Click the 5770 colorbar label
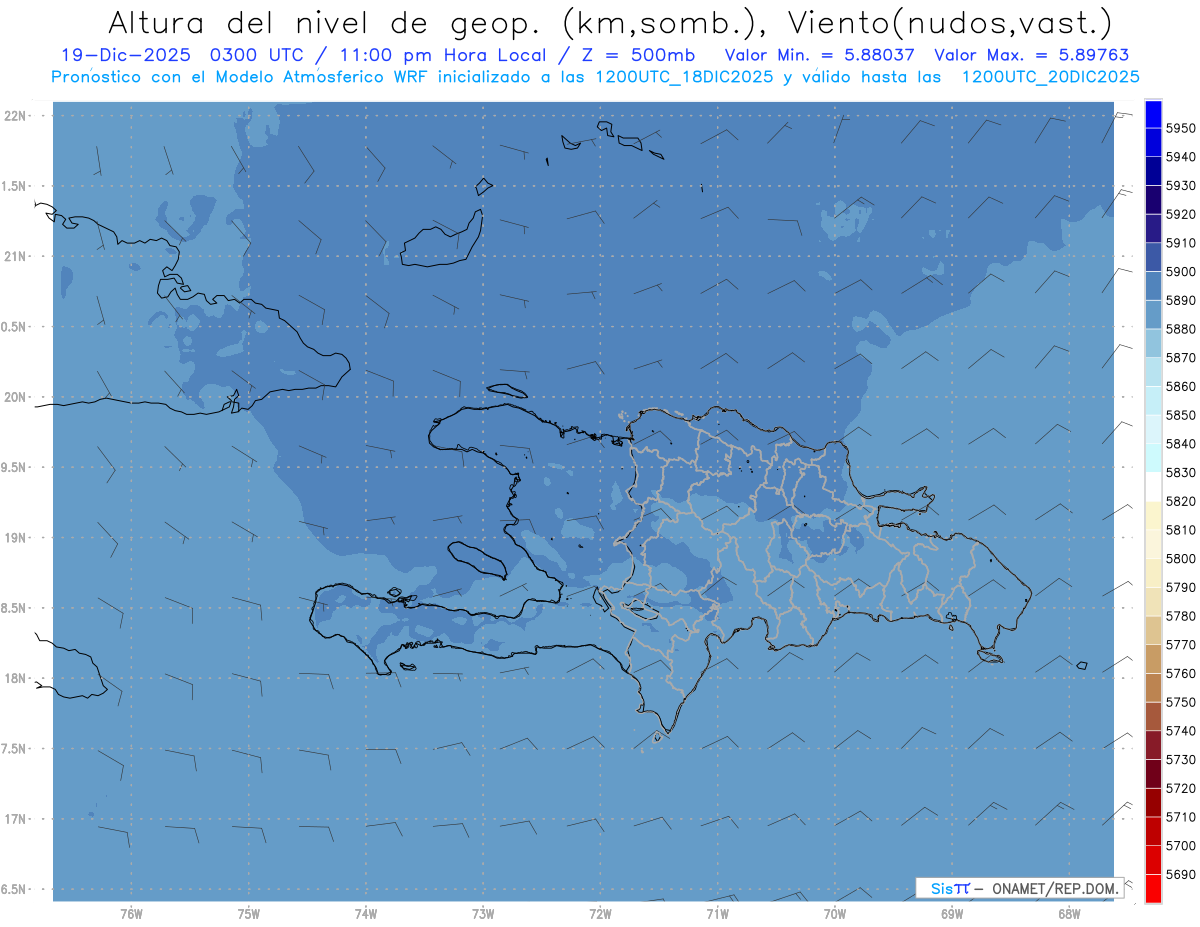1200x927 pixels. tap(1181, 645)
